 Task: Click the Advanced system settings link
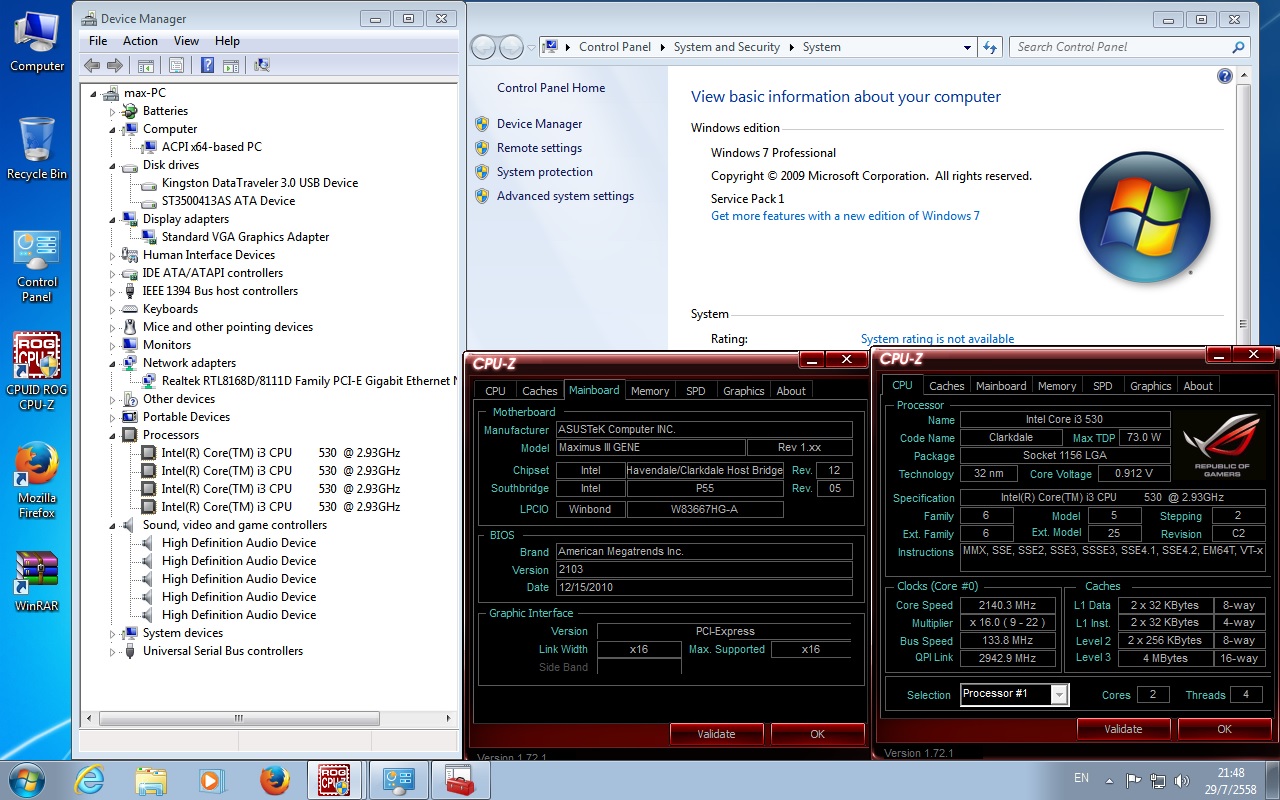tap(565, 196)
